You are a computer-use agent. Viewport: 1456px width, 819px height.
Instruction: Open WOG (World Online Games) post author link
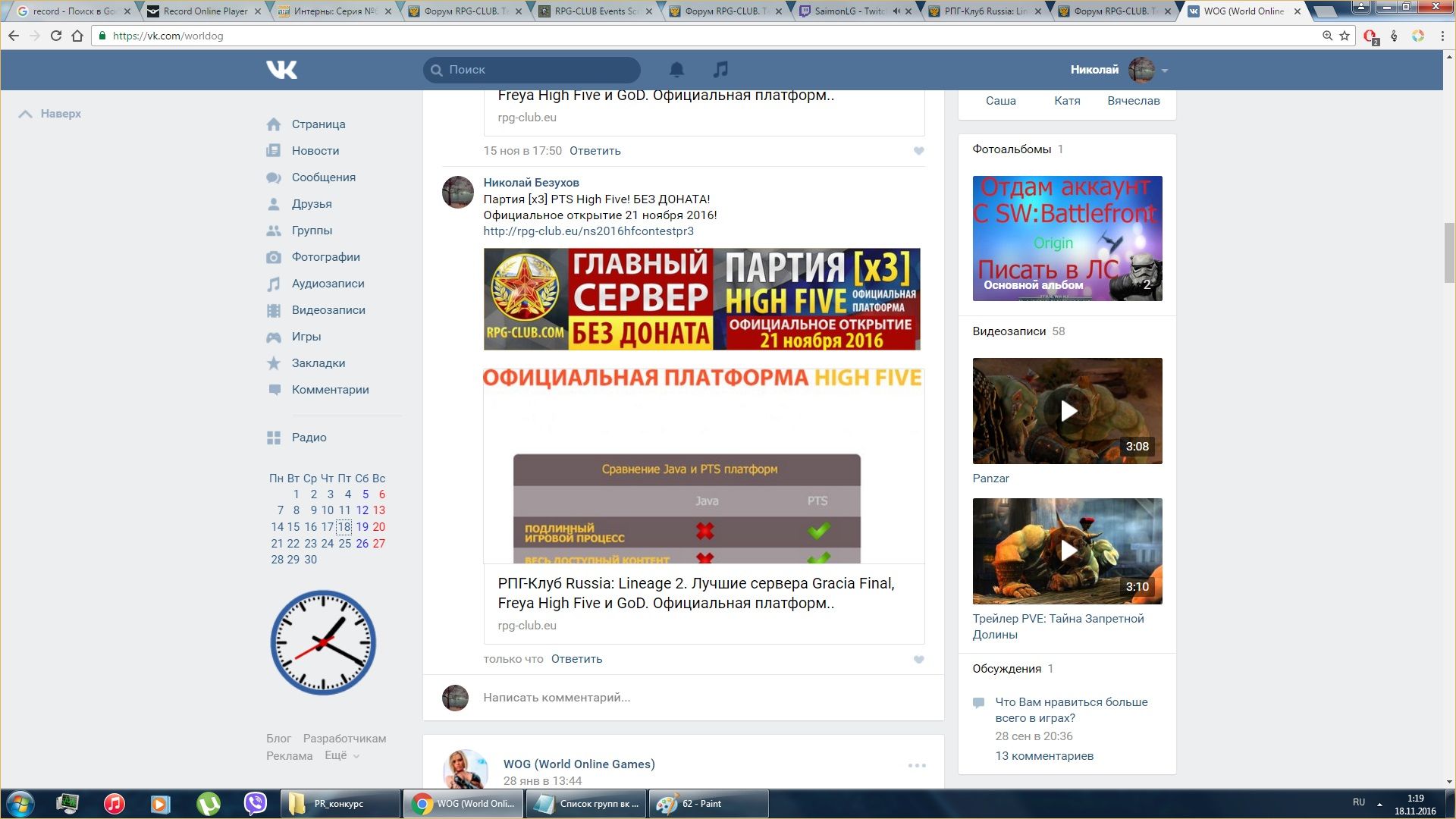pyautogui.click(x=579, y=764)
